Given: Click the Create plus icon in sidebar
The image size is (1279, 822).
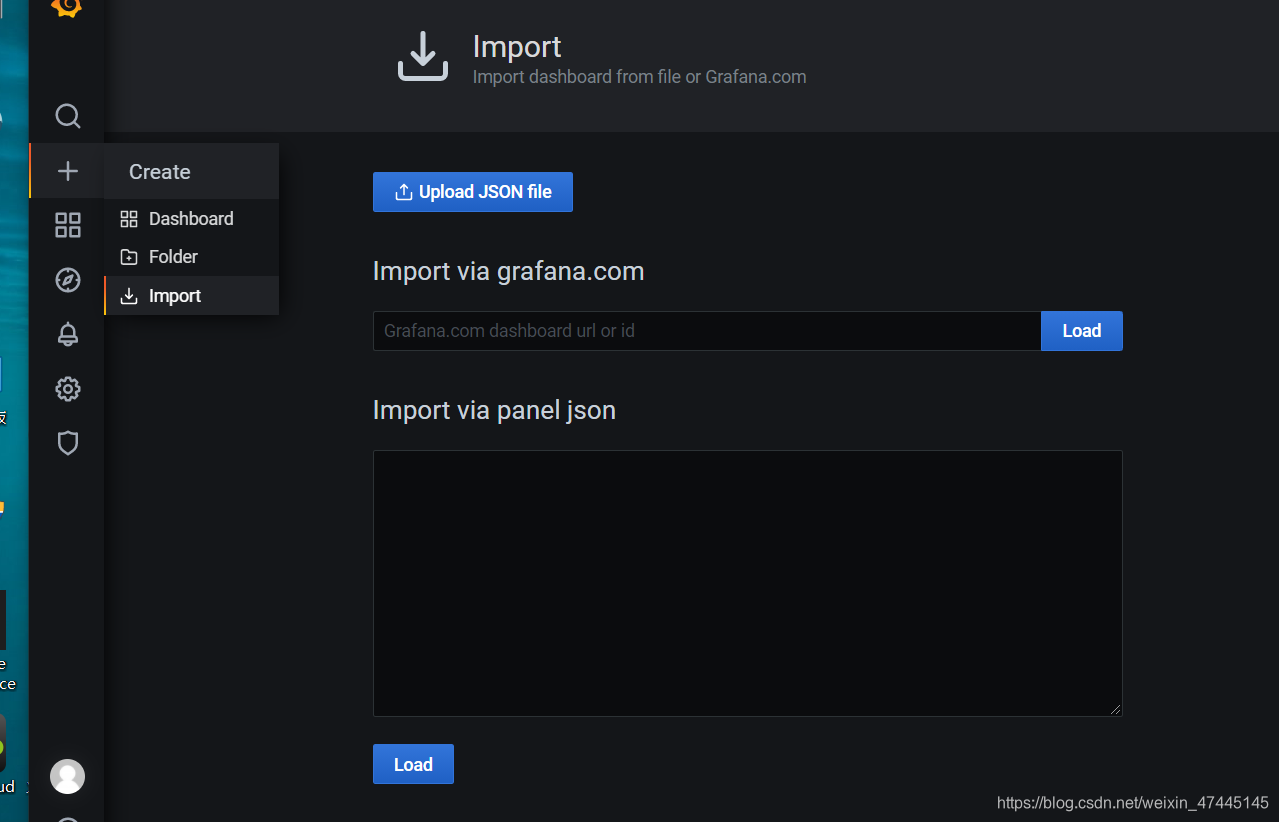Looking at the screenshot, I should [x=67, y=171].
